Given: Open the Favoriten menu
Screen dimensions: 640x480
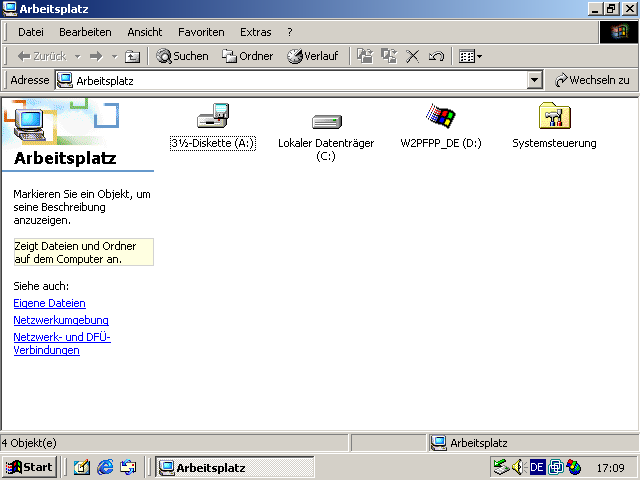Looking at the screenshot, I should click(x=201, y=32).
